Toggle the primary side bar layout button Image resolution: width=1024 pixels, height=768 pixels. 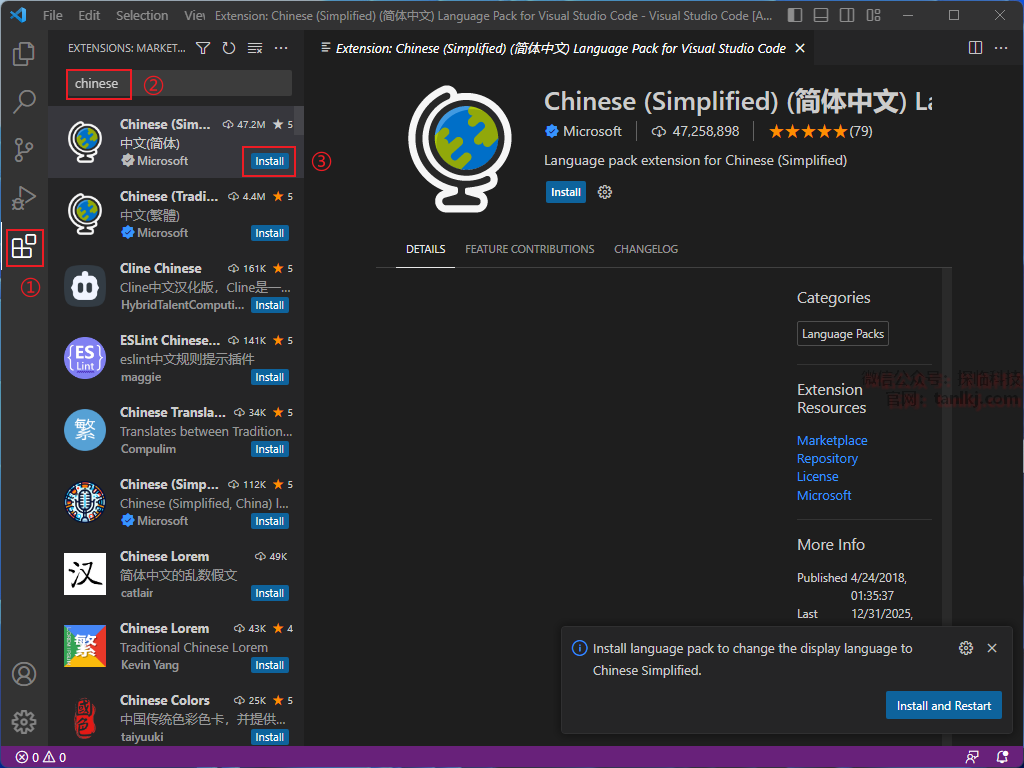795,16
